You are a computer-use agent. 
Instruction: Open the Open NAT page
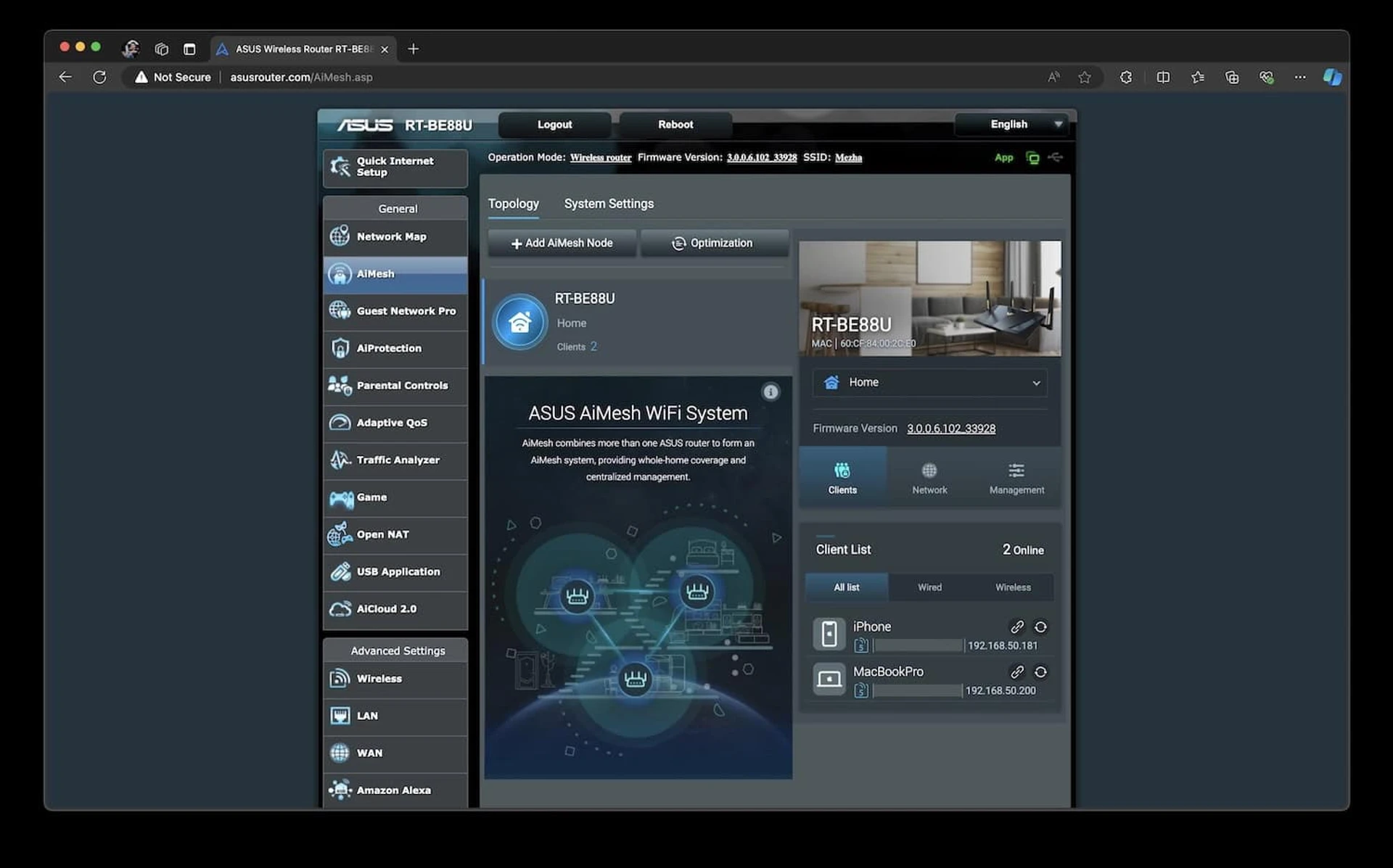click(395, 534)
